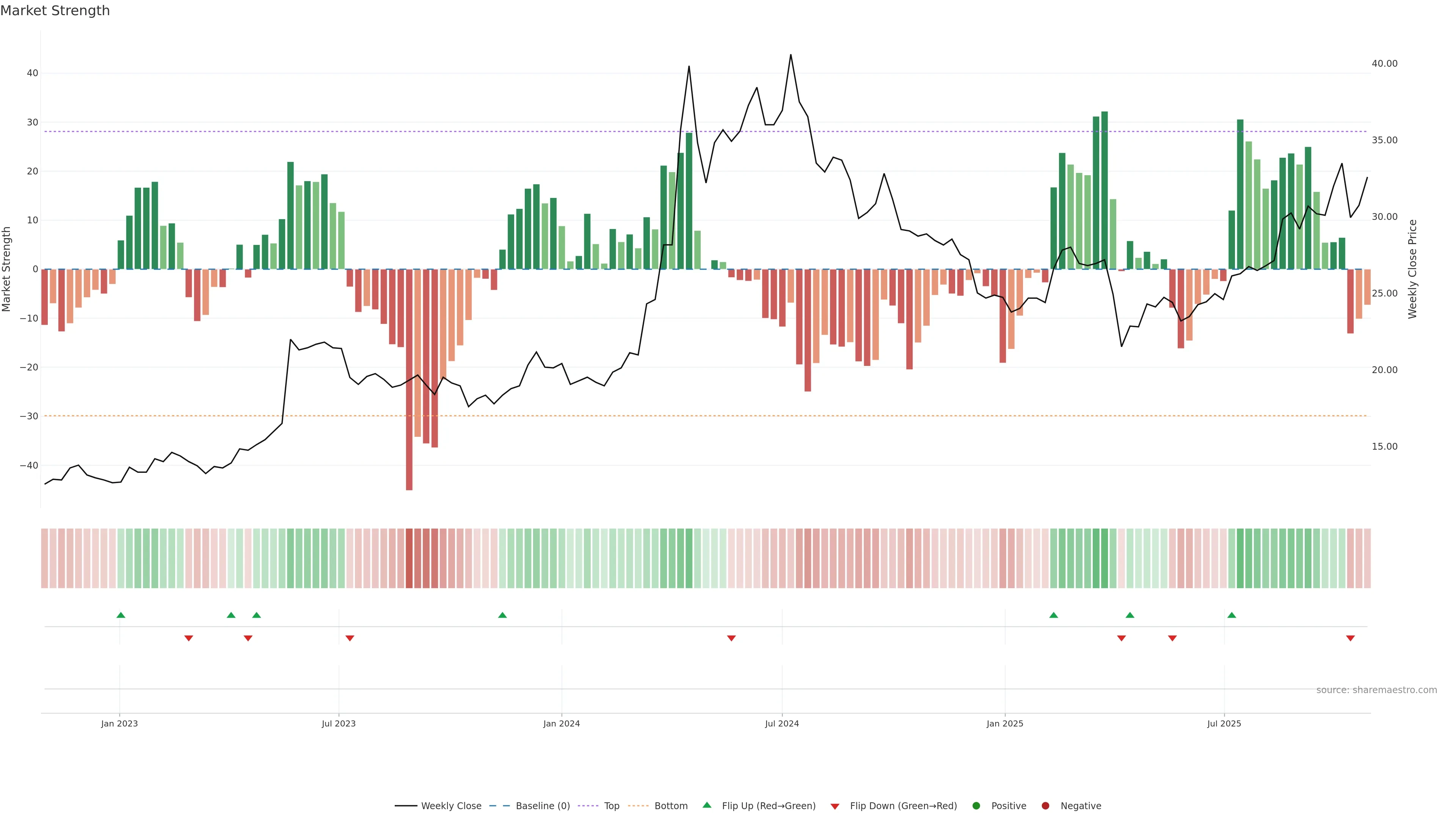Click the darkest red heatmap strip cell
The width and height of the screenshot is (1456, 819).
[x=409, y=559]
